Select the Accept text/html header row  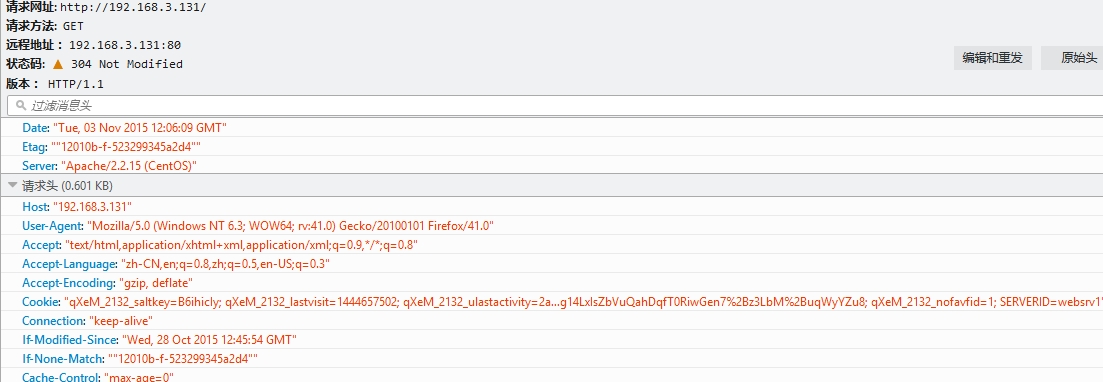coord(552,245)
